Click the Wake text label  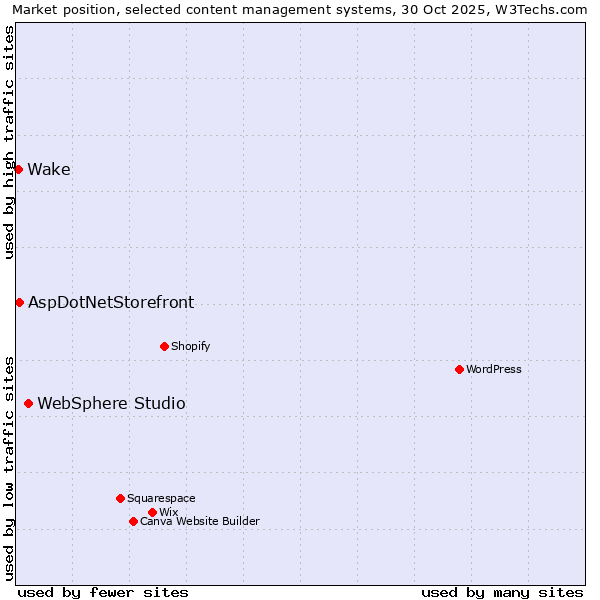pyautogui.click(x=49, y=169)
